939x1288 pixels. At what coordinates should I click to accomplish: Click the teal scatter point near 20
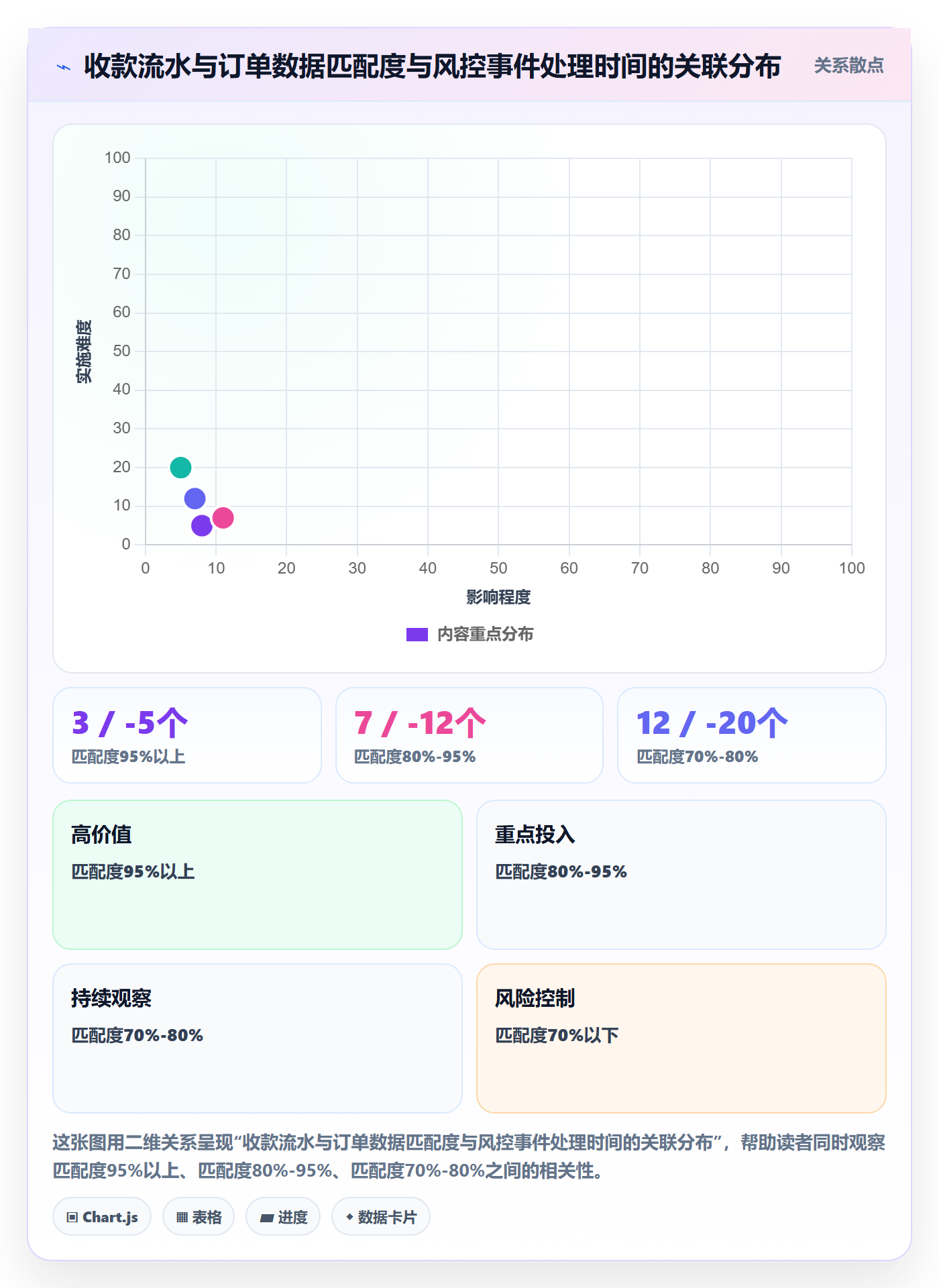[180, 467]
